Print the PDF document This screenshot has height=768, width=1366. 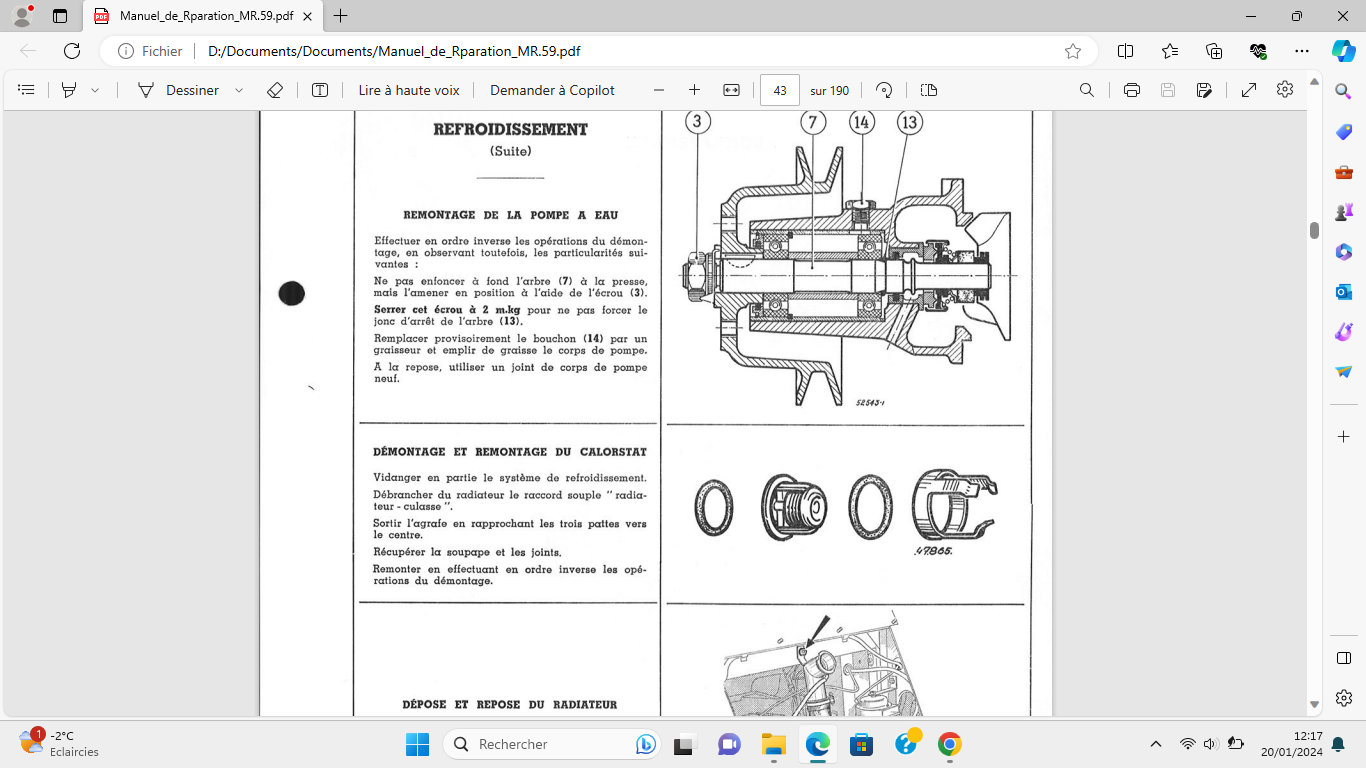[1132, 90]
